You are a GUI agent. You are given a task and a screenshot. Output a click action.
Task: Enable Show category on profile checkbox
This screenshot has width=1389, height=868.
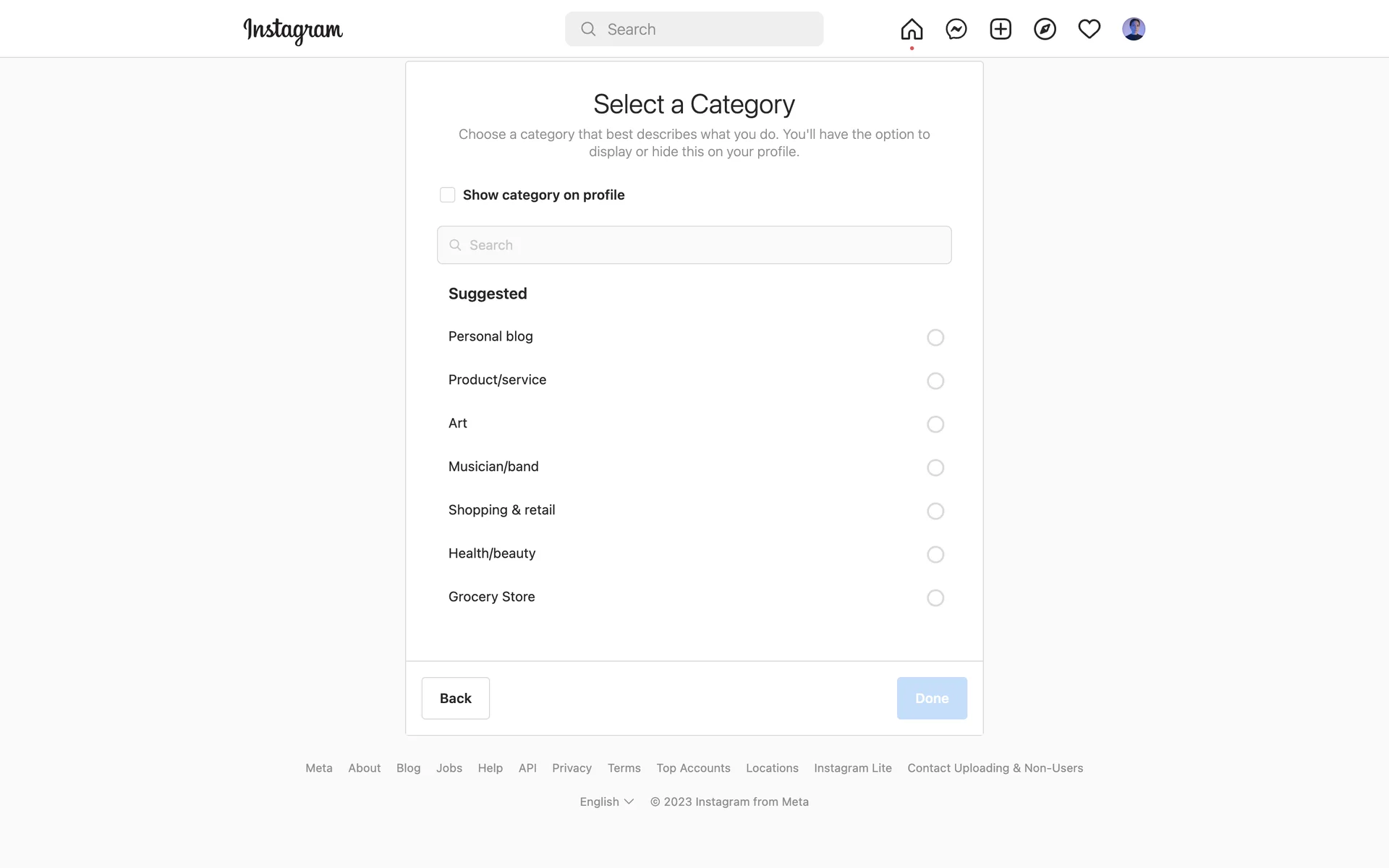[x=448, y=195]
